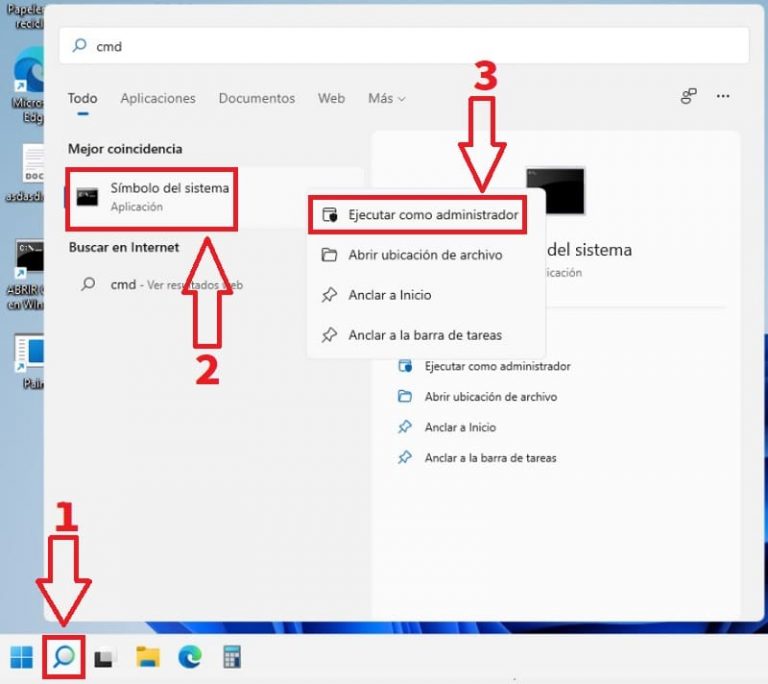The height and width of the screenshot is (684, 768).
Task: Switch to the Aplicaciones tab
Action: click(158, 98)
